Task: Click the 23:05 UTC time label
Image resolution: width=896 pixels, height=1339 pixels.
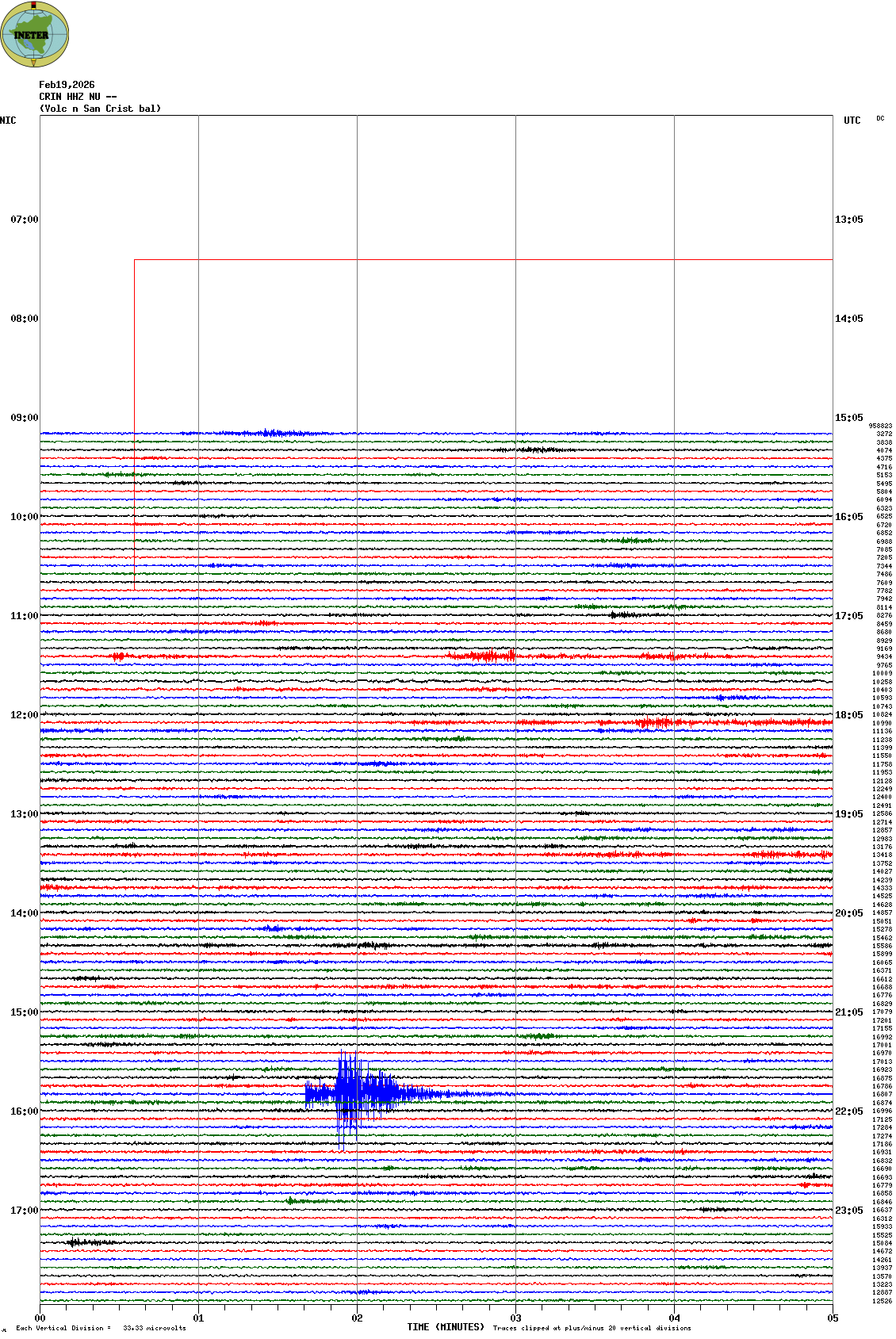Action: pyautogui.click(x=848, y=1211)
